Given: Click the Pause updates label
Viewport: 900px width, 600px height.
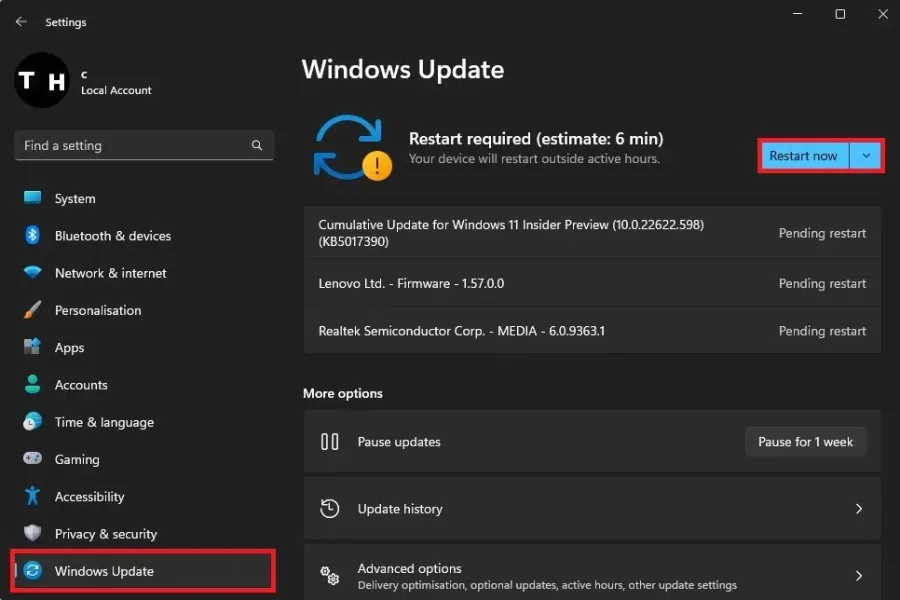Looking at the screenshot, I should click(399, 442).
